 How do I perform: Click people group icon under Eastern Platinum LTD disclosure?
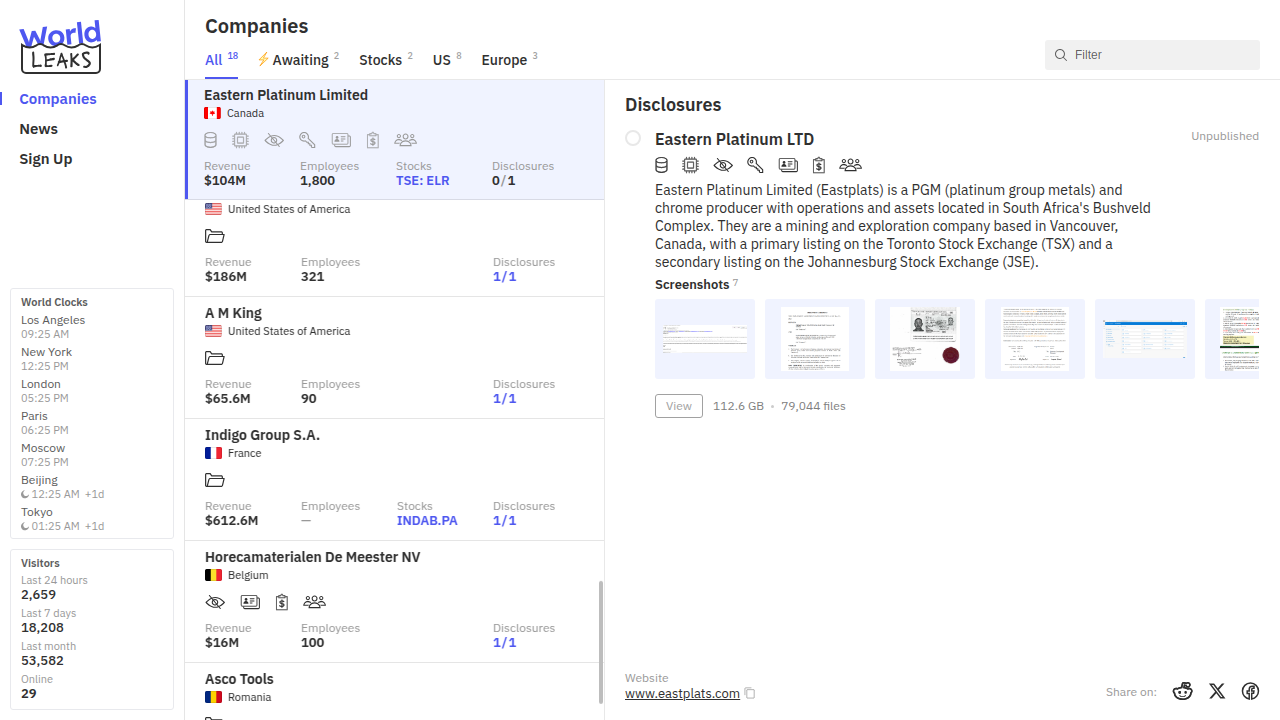point(850,165)
